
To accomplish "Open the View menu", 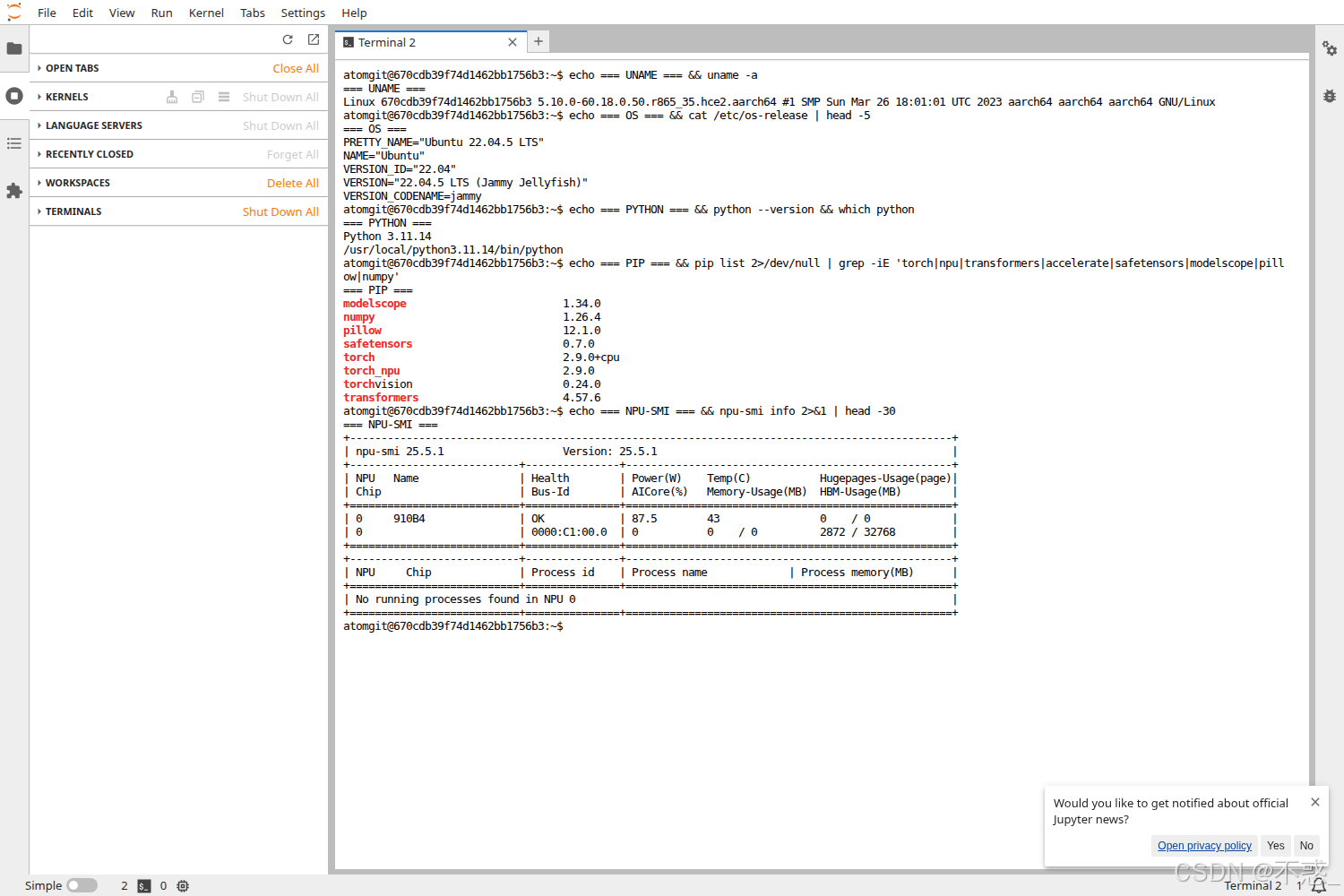I will (x=122, y=13).
